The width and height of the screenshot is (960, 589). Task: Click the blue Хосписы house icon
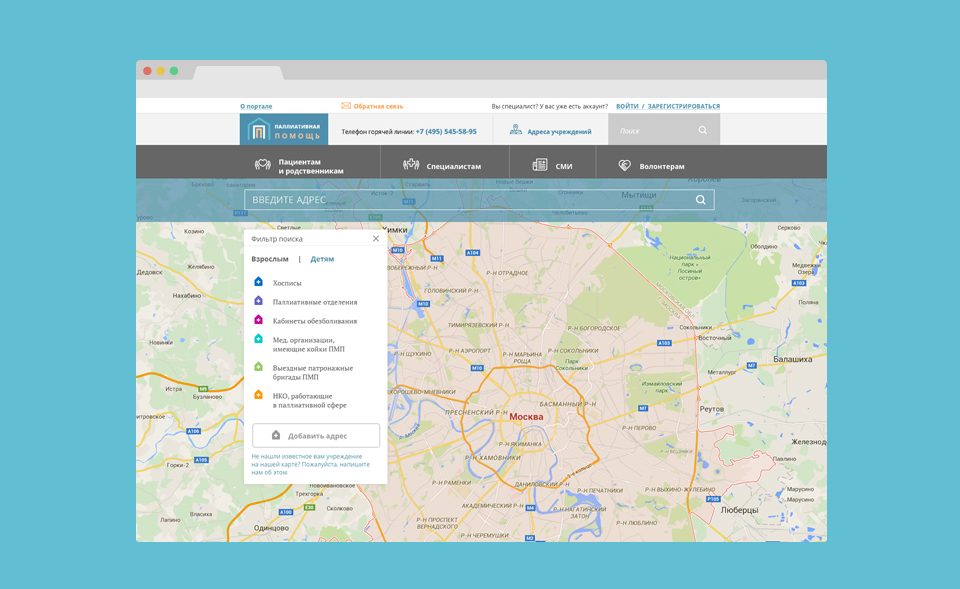[x=258, y=282]
